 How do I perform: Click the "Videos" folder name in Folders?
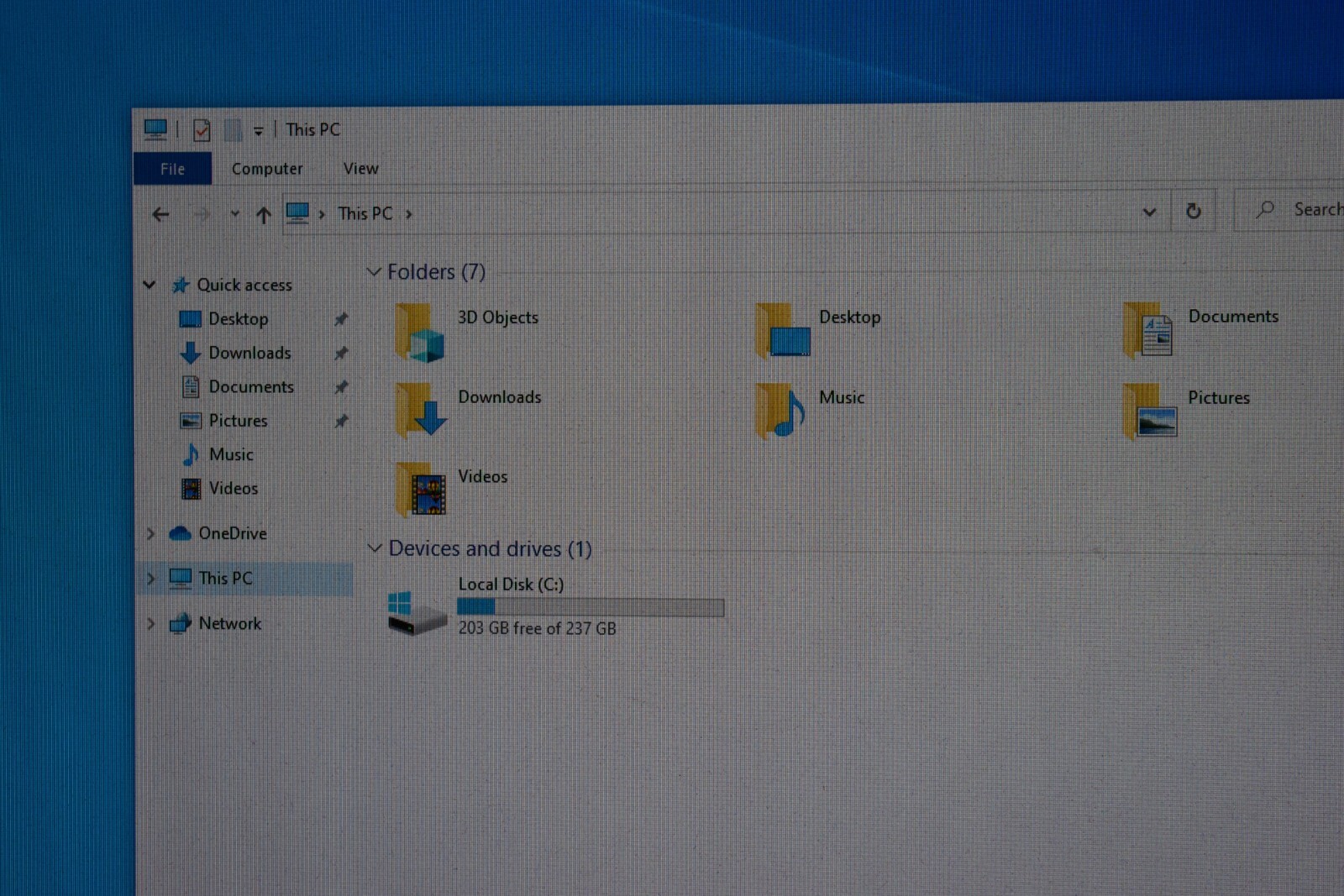(482, 476)
